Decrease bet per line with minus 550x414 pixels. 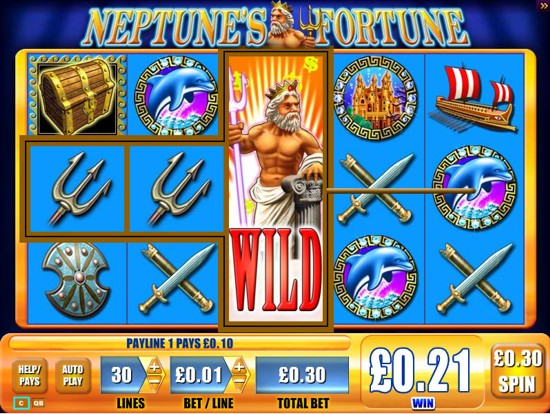(239, 382)
